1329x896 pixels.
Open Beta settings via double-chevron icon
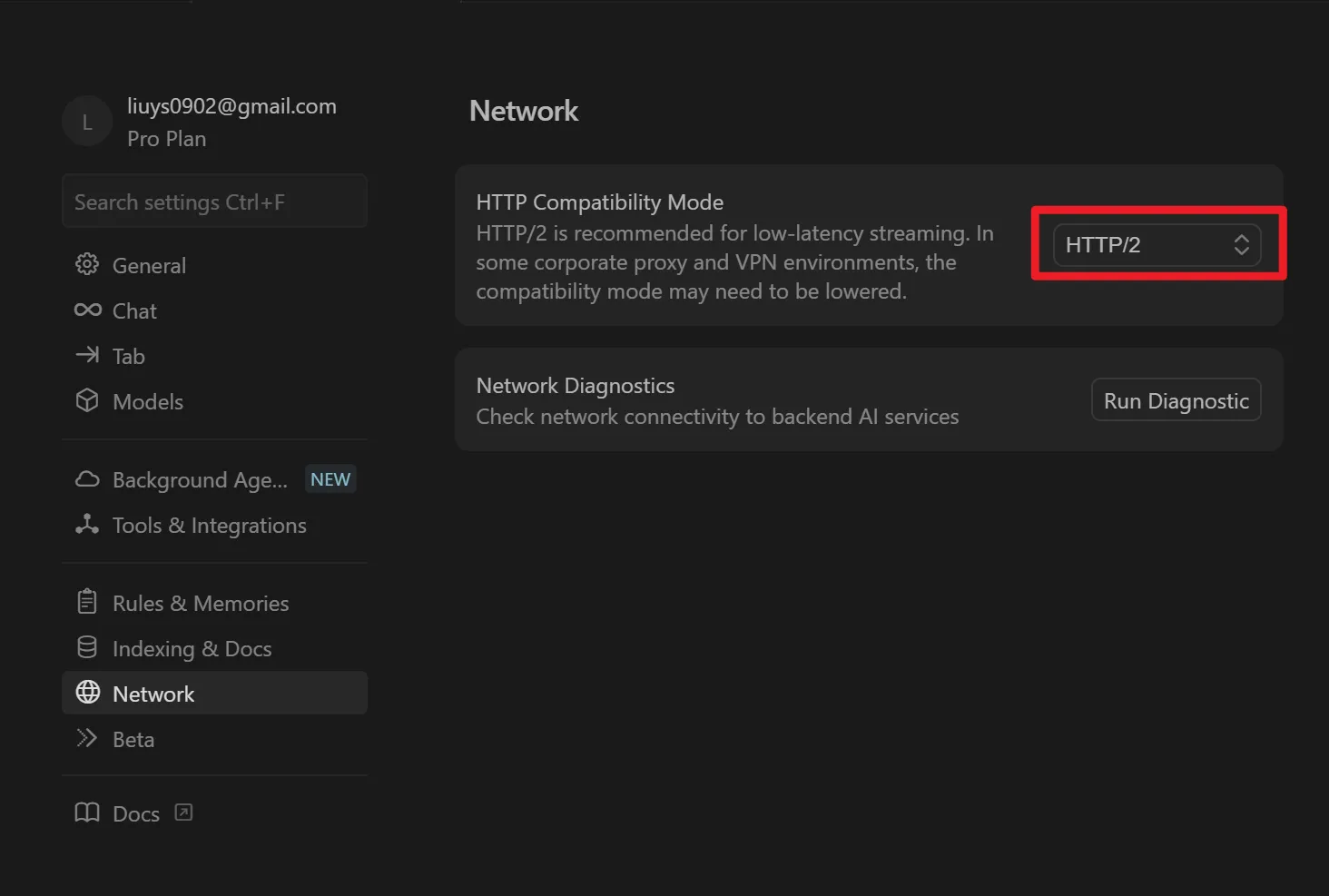[87, 738]
